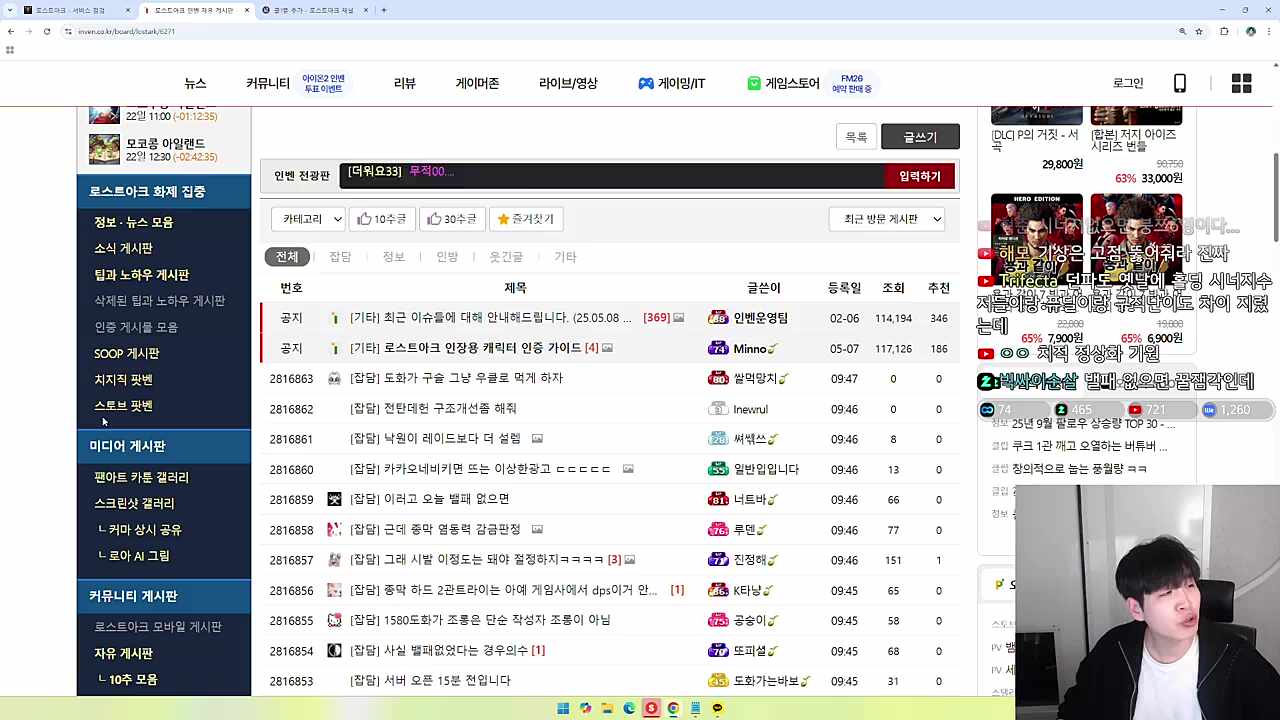The height and width of the screenshot is (720, 1280).
Task: Select the 잡담 category tab
Action: tap(340, 257)
